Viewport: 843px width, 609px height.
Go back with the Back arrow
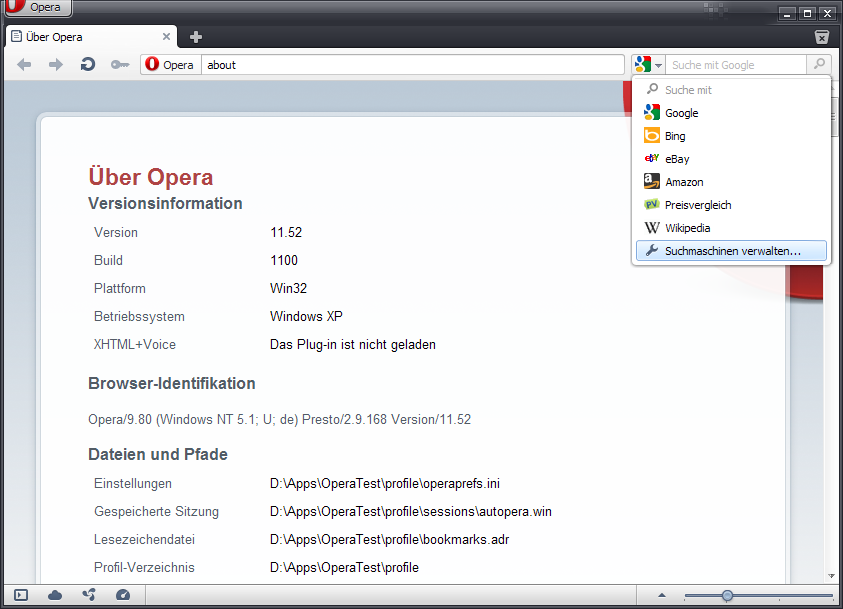coord(24,65)
